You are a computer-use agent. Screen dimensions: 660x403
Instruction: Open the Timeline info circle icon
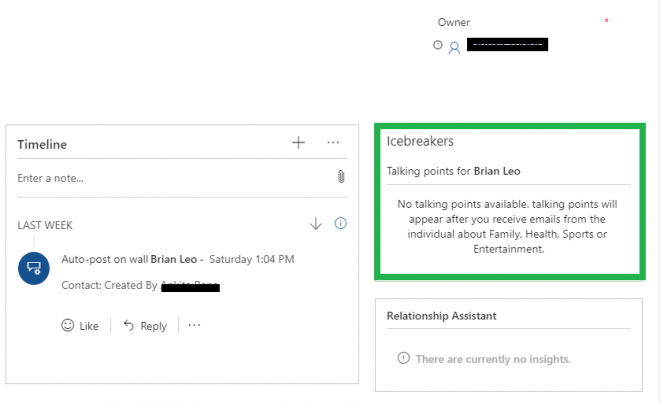pyautogui.click(x=340, y=224)
